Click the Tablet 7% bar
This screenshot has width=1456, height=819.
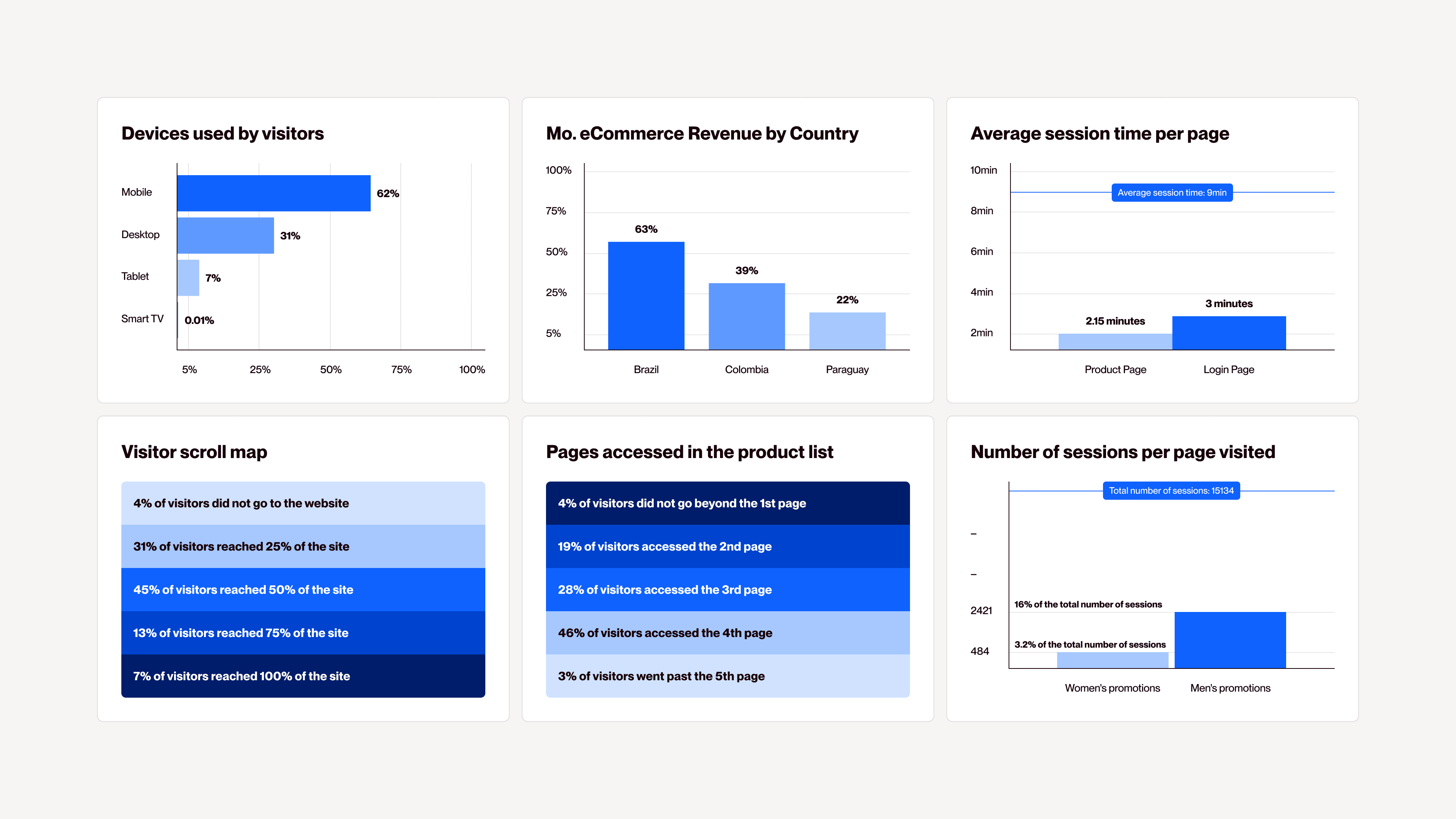click(188, 278)
